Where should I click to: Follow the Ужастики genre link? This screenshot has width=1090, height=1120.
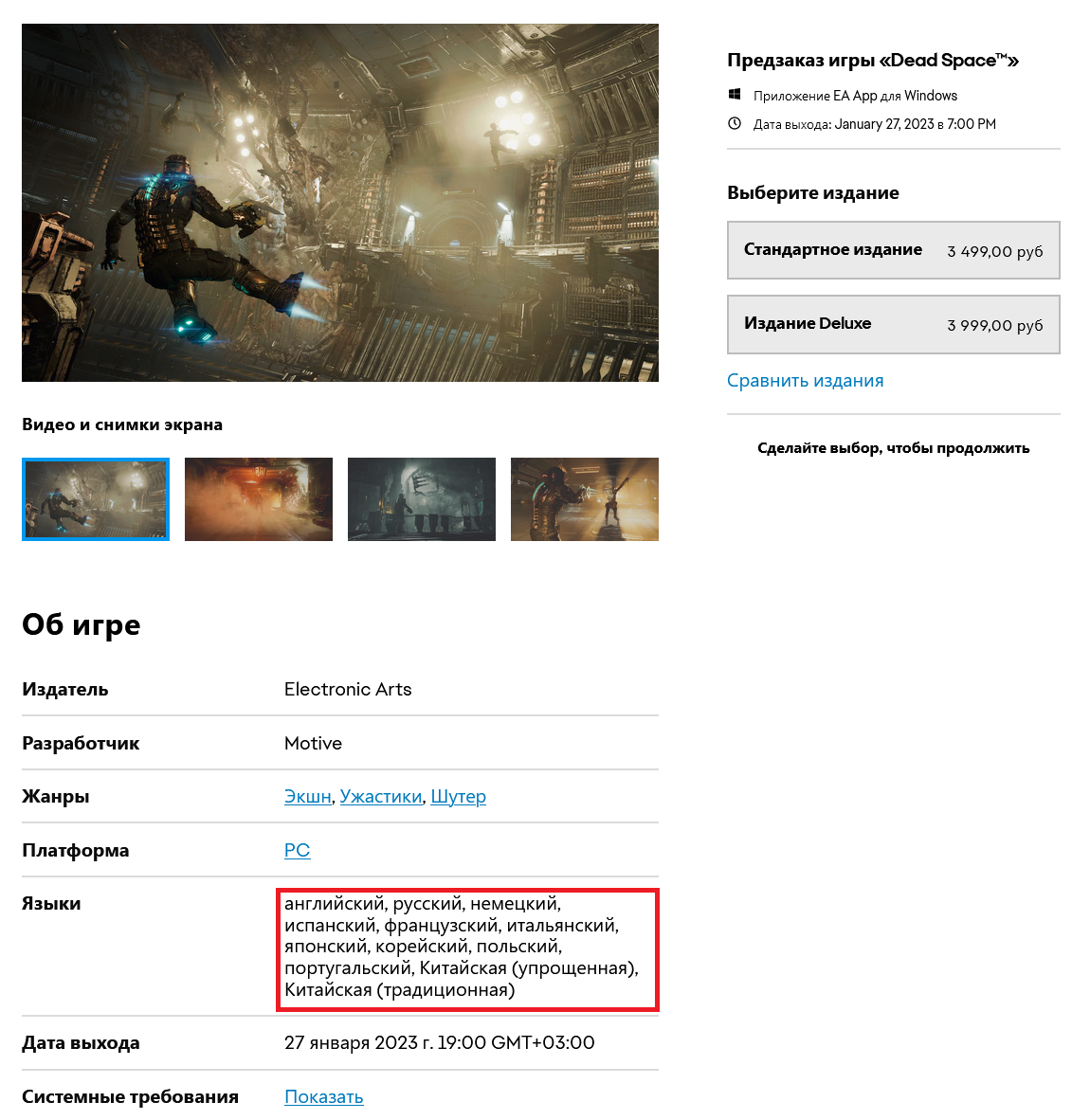pos(381,797)
